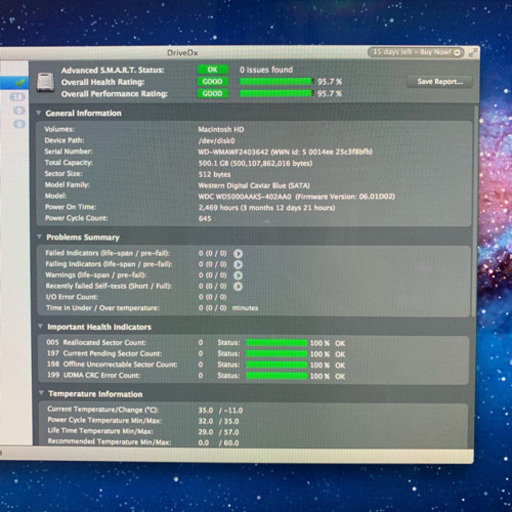Click 'Time in Under / Over temperature' label
The image size is (512, 512).
point(103,308)
